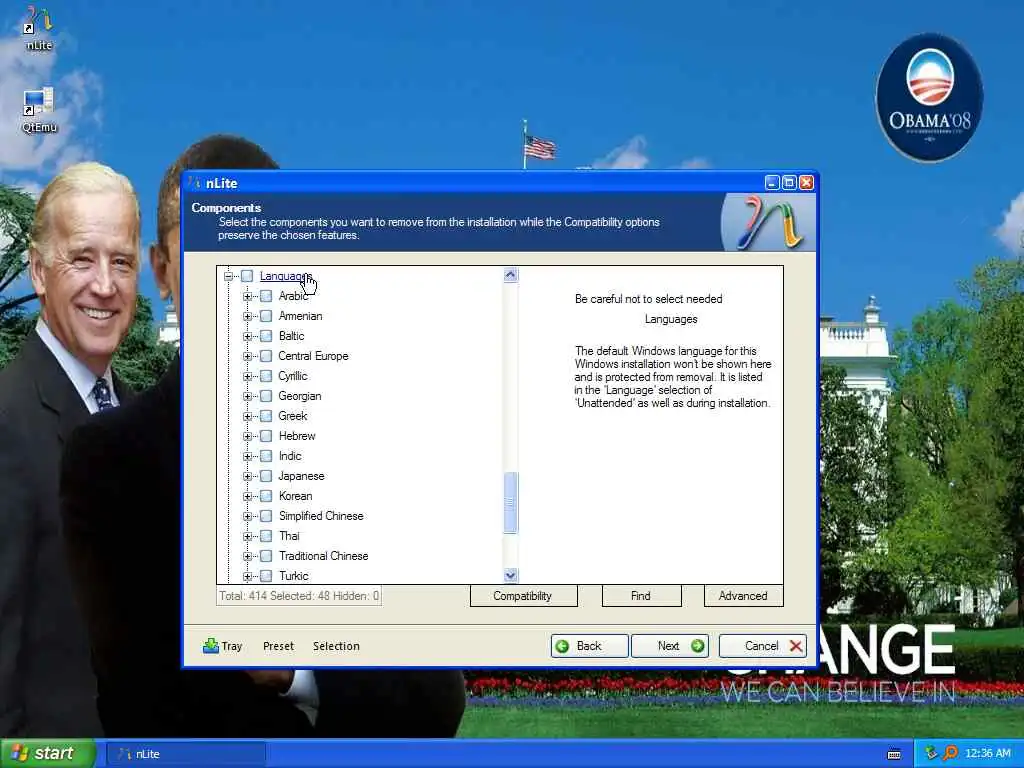Check the Japanese checkbox
Screen dimensions: 1024x768
pyautogui.click(x=266, y=476)
